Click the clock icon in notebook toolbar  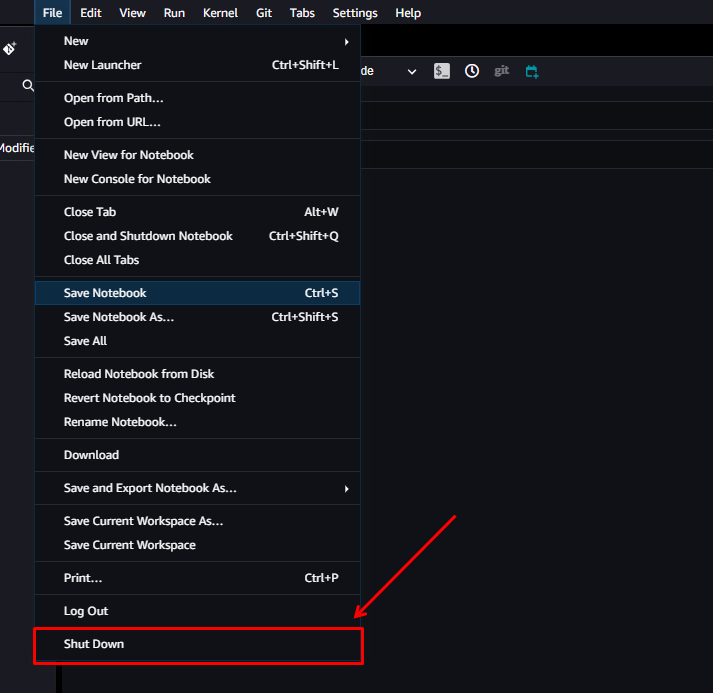[x=472, y=71]
